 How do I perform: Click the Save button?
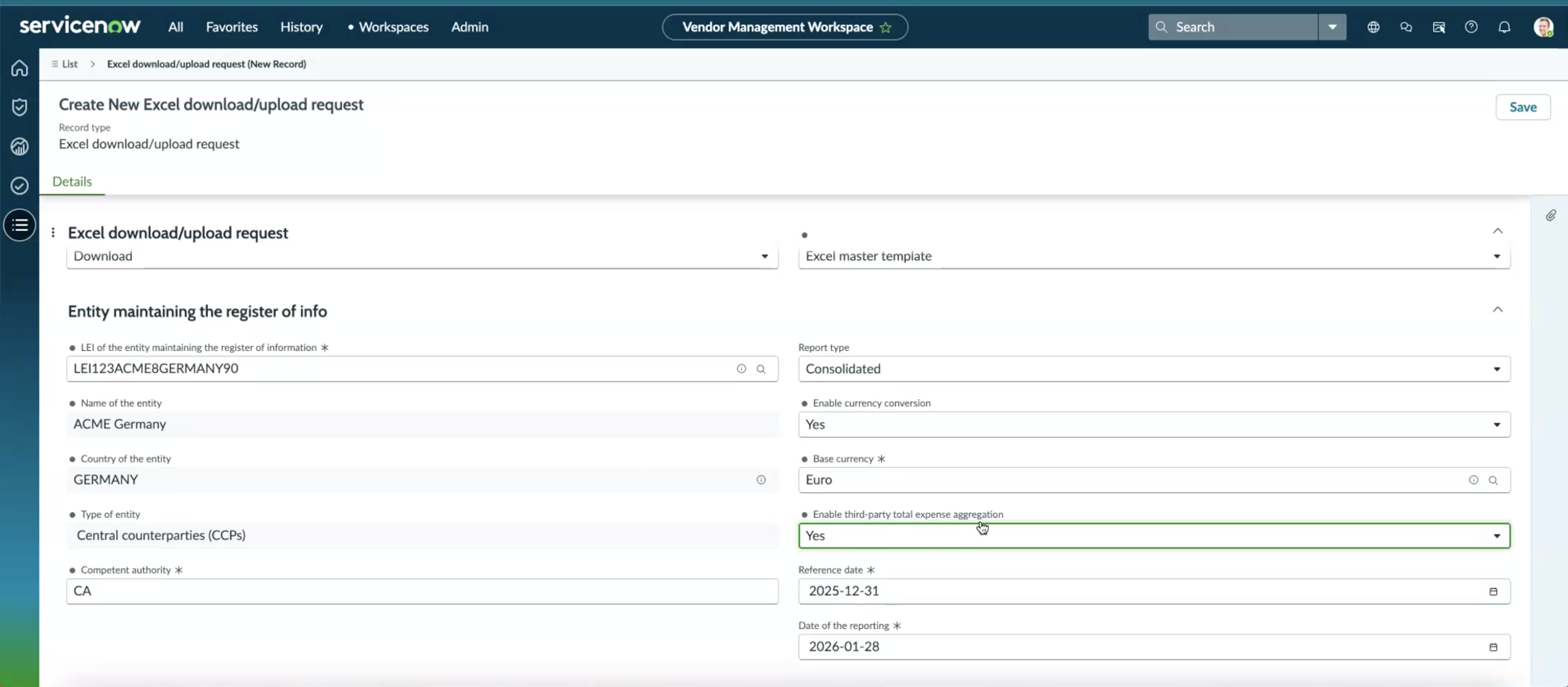click(x=1523, y=107)
